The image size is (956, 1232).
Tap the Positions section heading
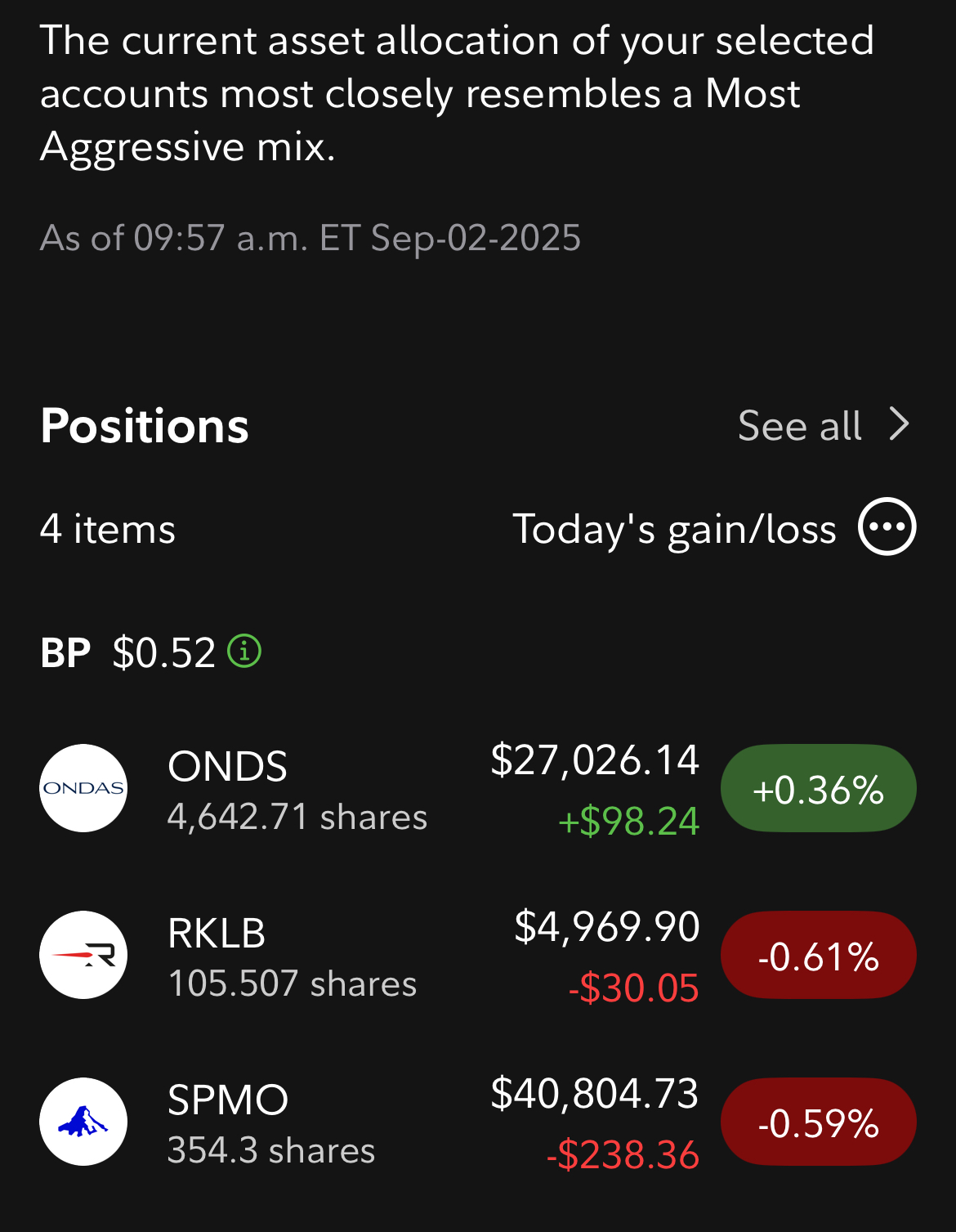145,426
